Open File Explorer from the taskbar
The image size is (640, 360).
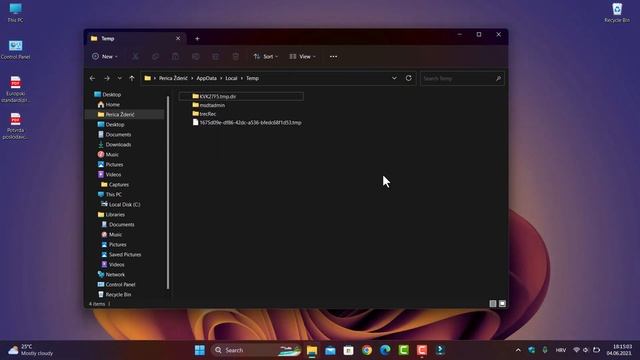pos(312,350)
